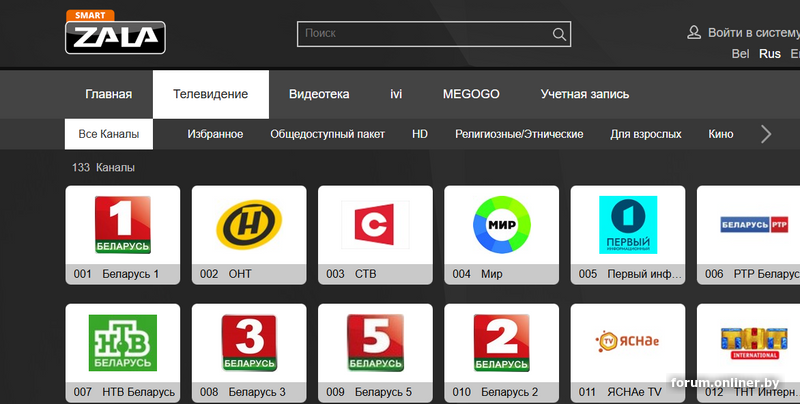
Task: Click into the Поиск search field
Action: tap(434, 34)
